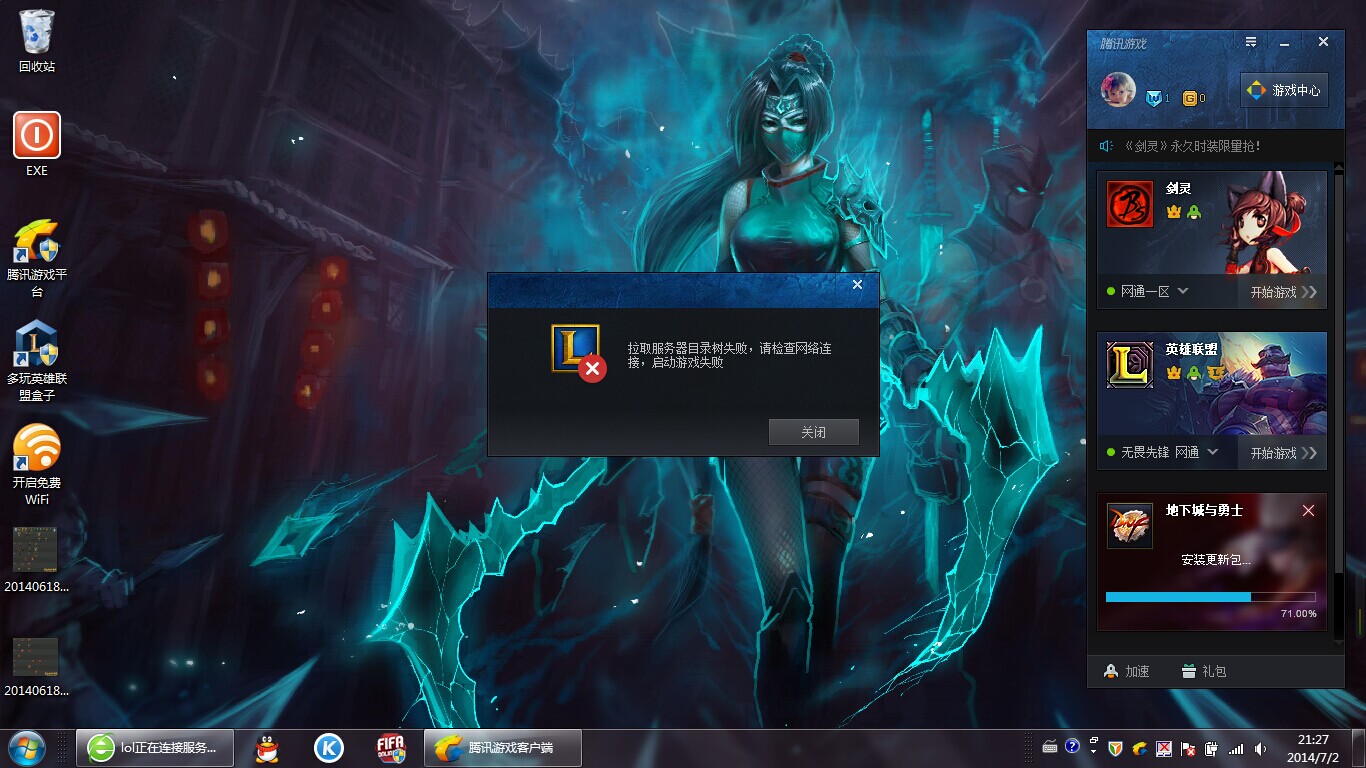Viewport: 1366px width, 768px height.
Task: Open the 礼包 tab at panel bottom
Action: tap(1203, 671)
